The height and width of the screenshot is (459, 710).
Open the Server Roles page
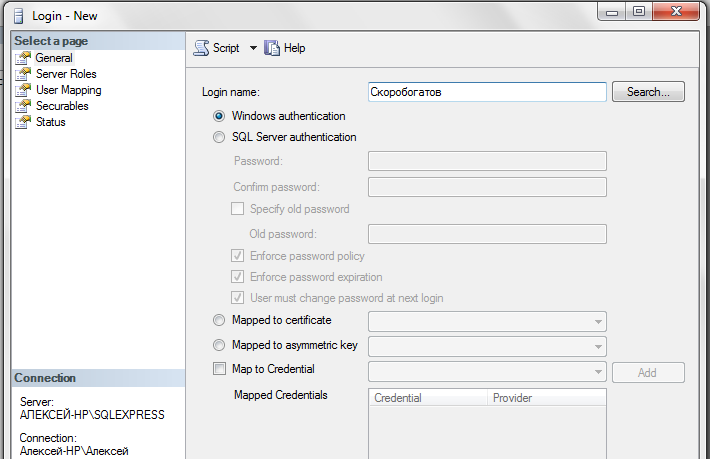click(x=66, y=74)
